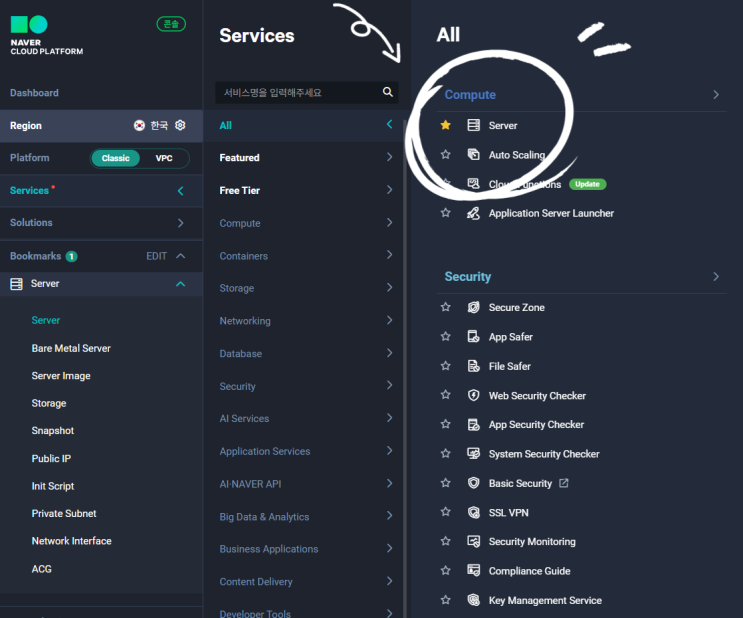The height and width of the screenshot is (618, 743).
Task: Click the Secure Zone icon
Action: [x=473, y=307]
